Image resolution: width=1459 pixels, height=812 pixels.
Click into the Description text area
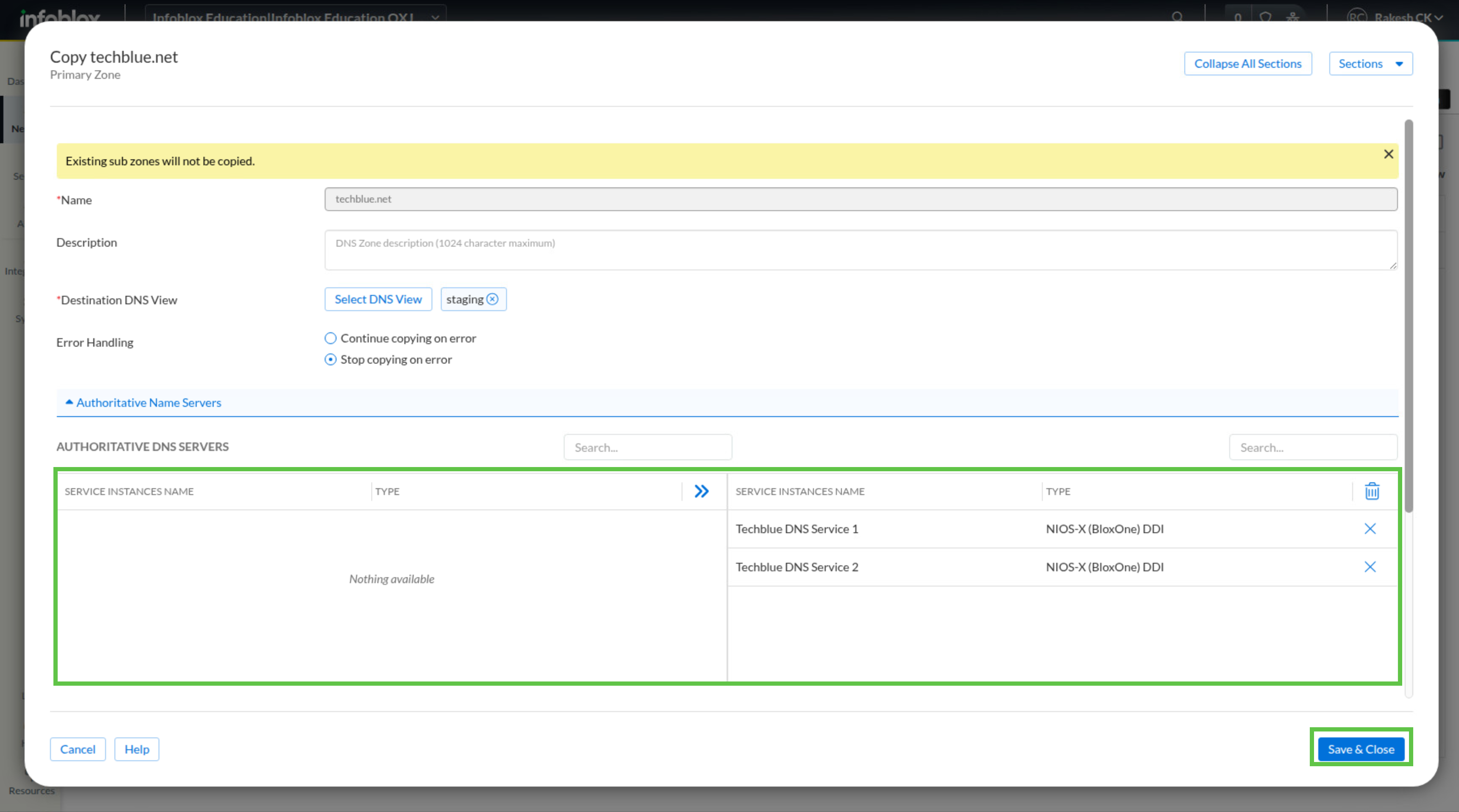[x=861, y=250]
